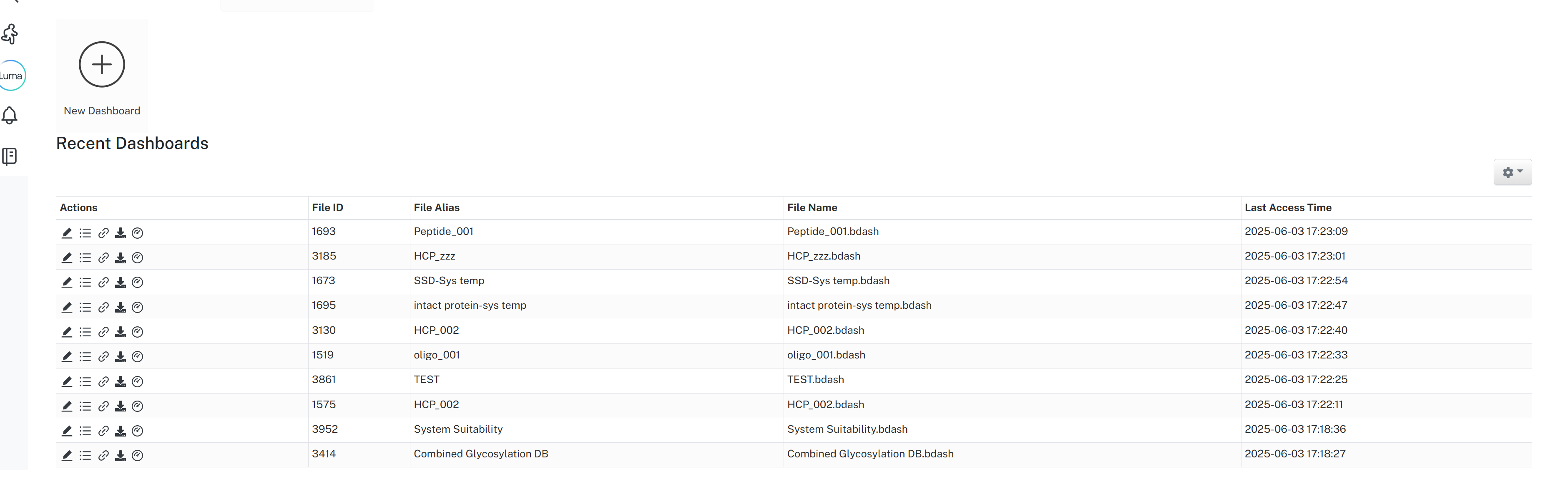The height and width of the screenshot is (482, 1568).
Task: Open notifications bell in the sidebar
Action: tap(10, 116)
